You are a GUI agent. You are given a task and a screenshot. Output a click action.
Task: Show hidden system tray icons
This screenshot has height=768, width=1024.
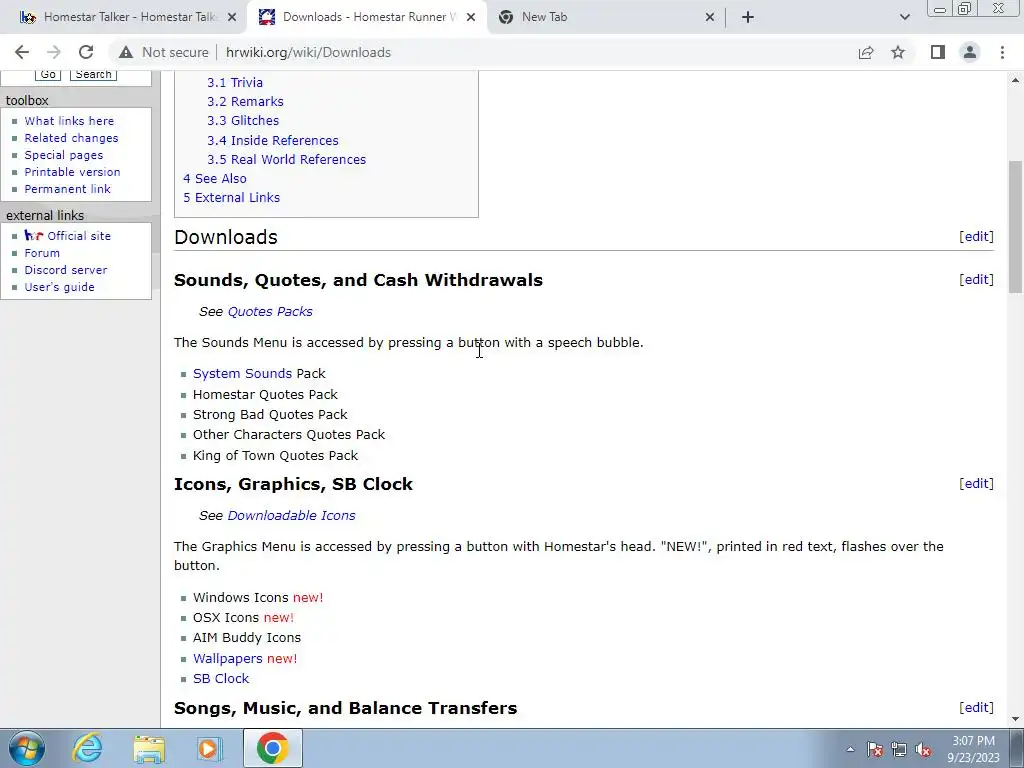850,749
